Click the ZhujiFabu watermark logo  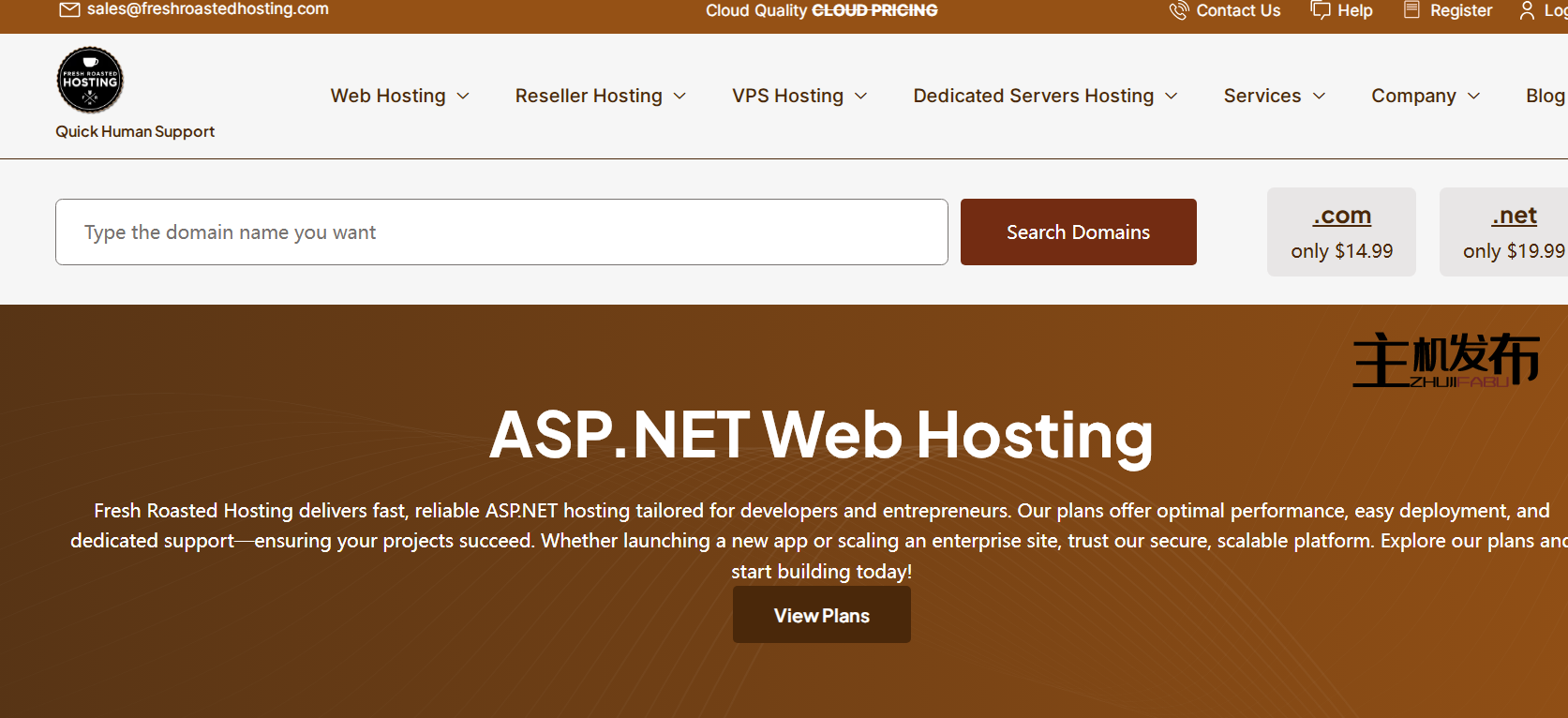[1444, 360]
